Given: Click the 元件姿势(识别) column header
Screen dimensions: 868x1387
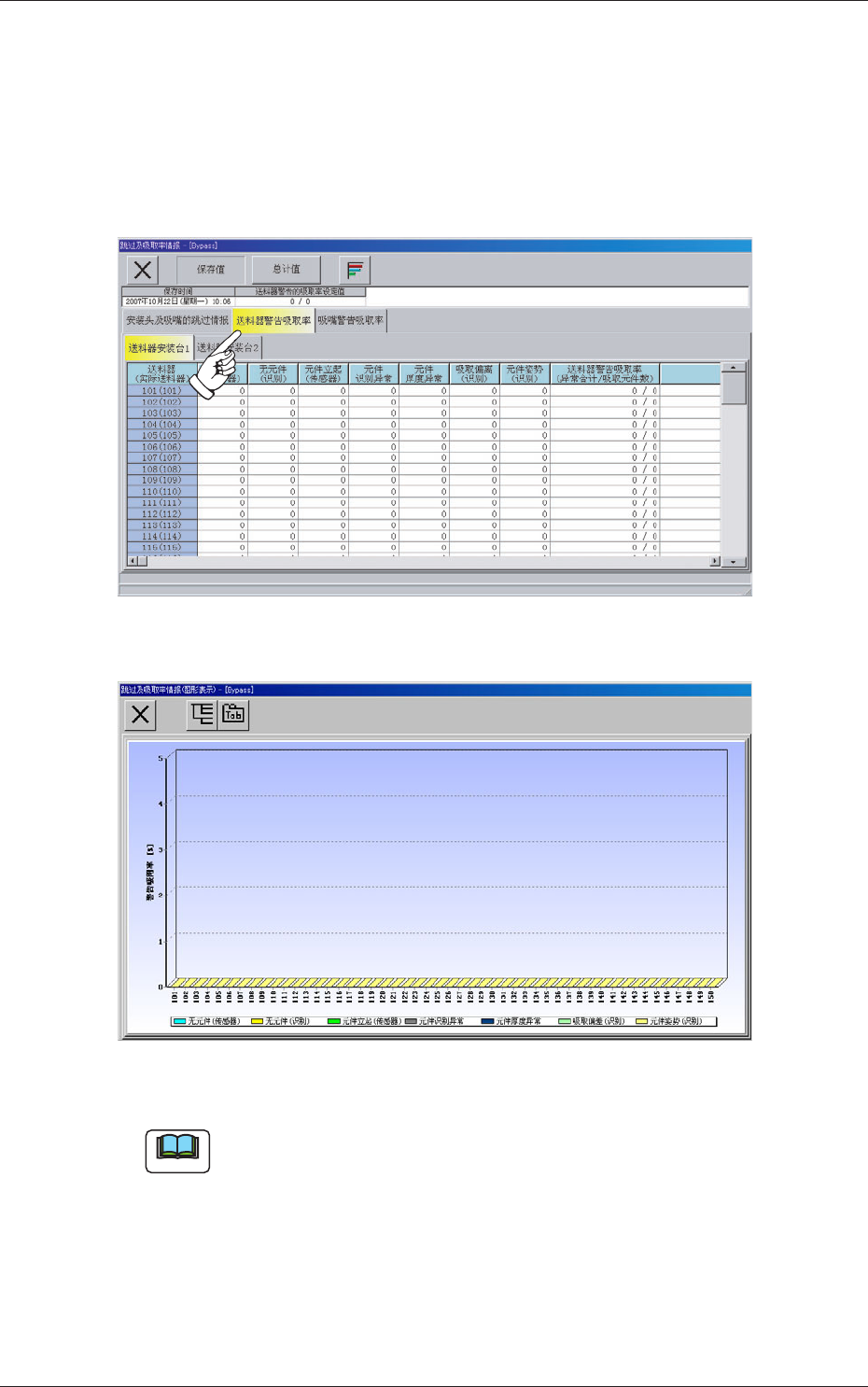Looking at the screenshot, I should [525, 374].
